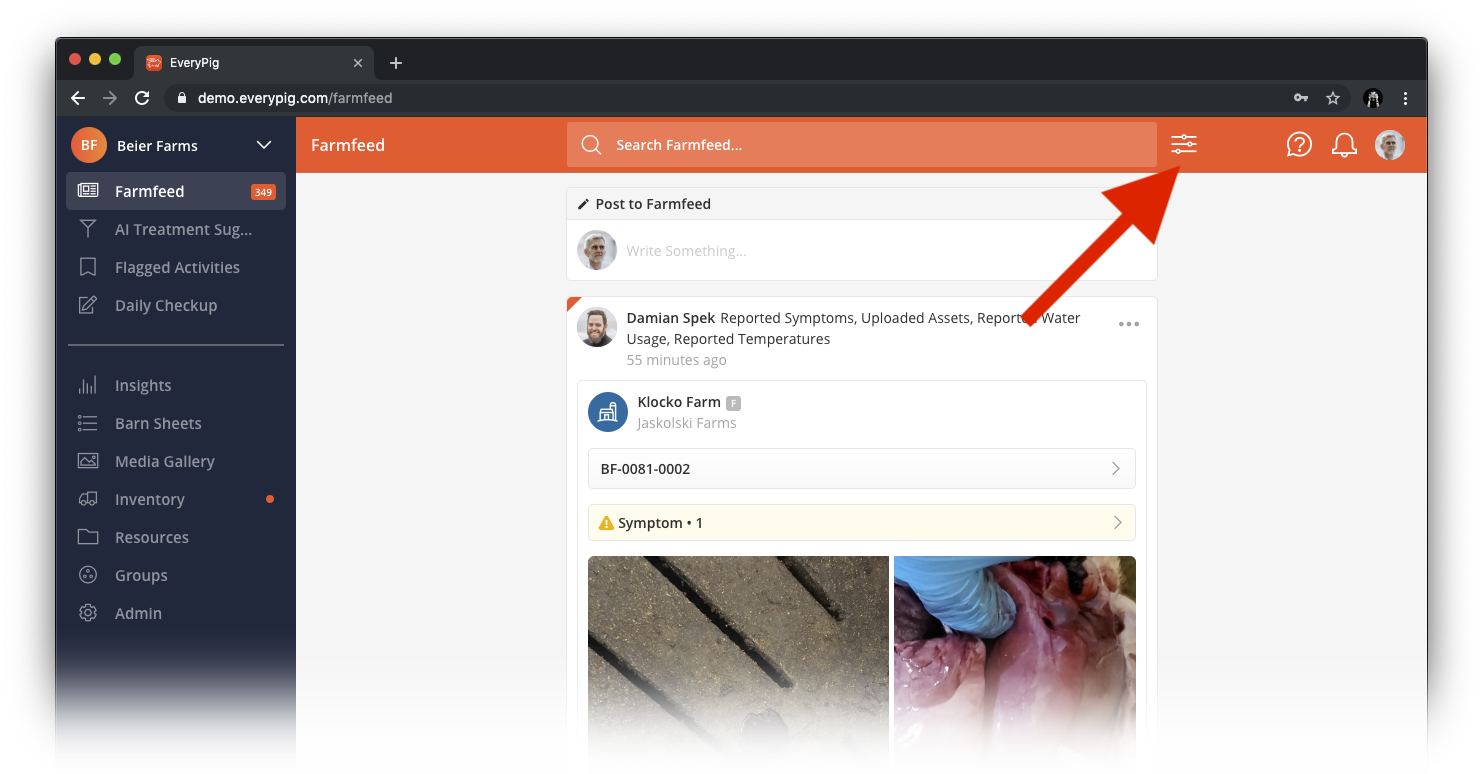Click the Farmfeed page title in the header
Screen dimensions: 1483x774
pyautogui.click(x=348, y=145)
